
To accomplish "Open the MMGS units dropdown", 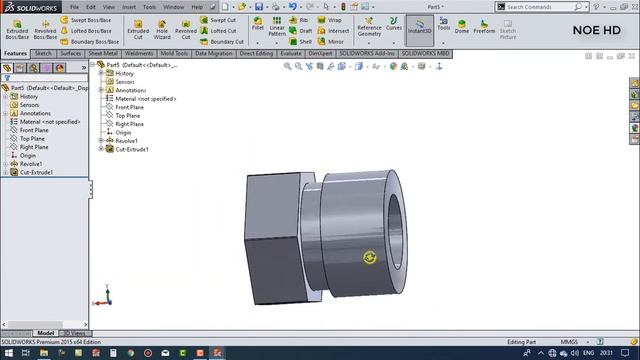I will tap(588, 342).
